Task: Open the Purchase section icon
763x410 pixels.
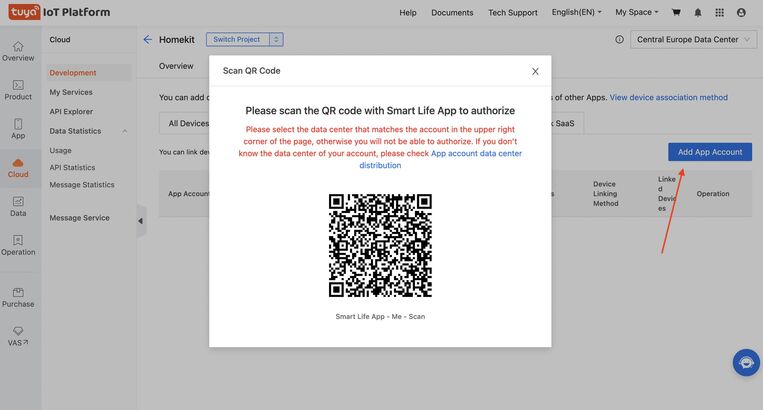Action: pyautogui.click(x=18, y=297)
